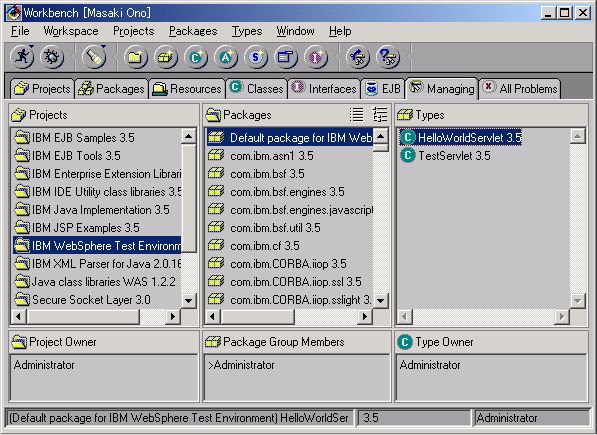Image resolution: width=597 pixels, height=435 pixels.
Task: Switch to the Interfaces tab
Action: click(x=324, y=89)
